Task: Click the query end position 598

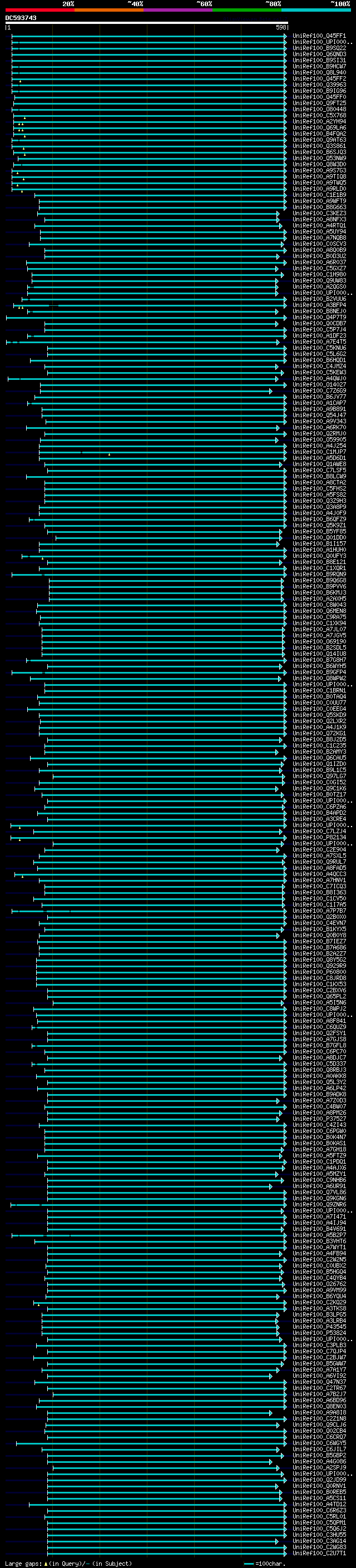Action: point(280,27)
